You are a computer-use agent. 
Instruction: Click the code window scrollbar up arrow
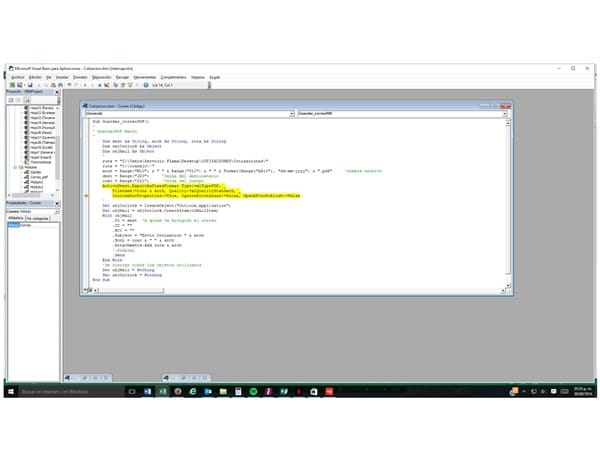[508, 123]
